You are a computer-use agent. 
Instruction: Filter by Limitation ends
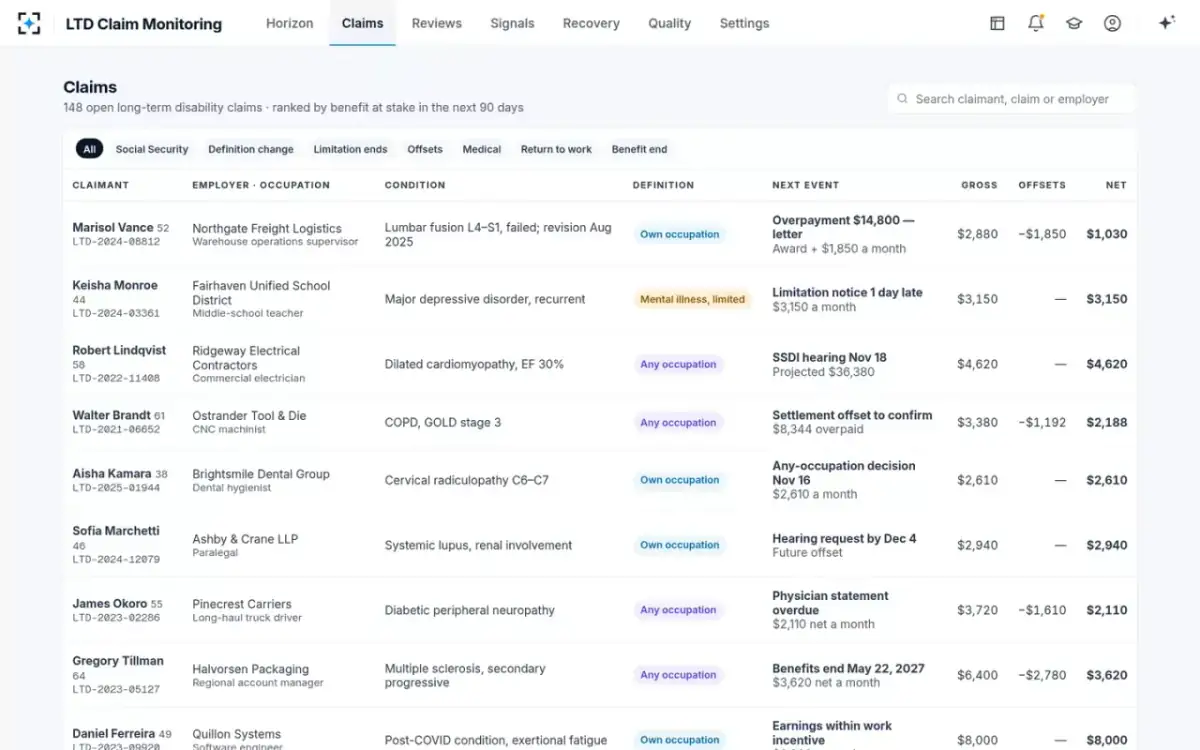[x=350, y=149]
